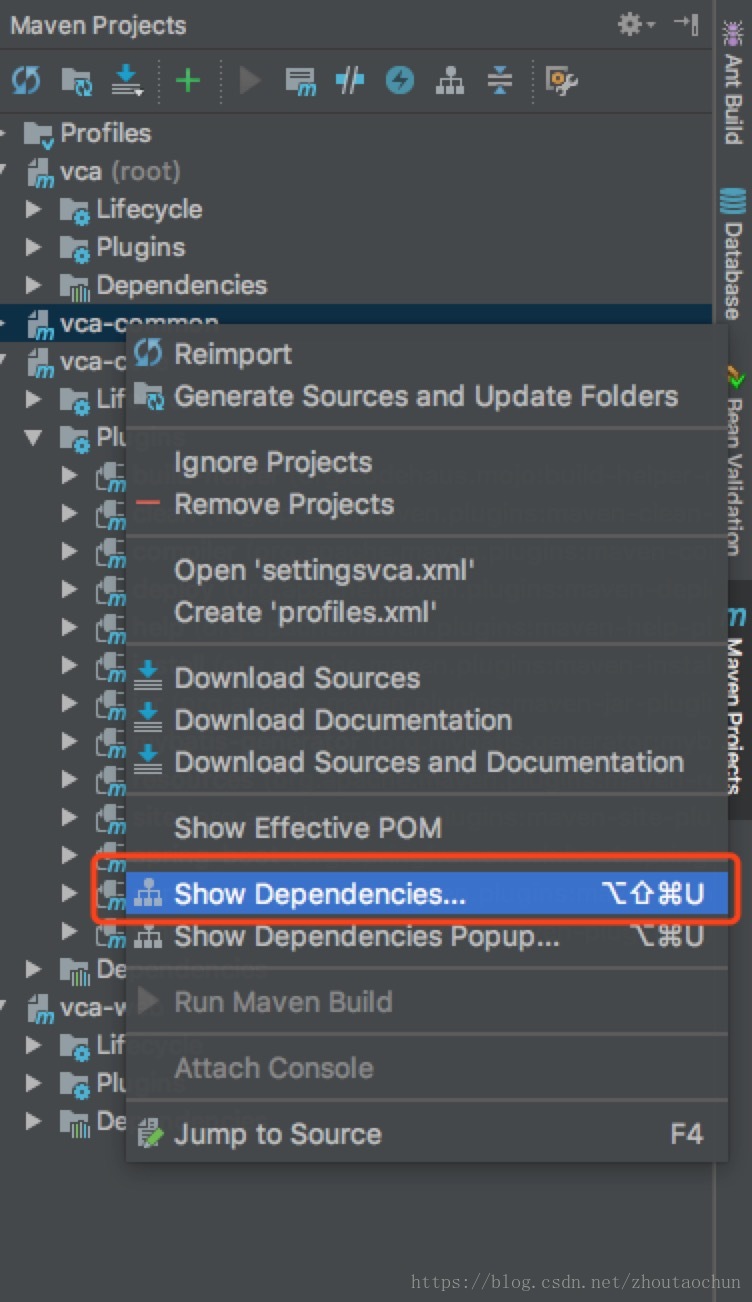The image size is (752, 1302).
Task: Click Reimport icon in context menu
Action: (x=148, y=353)
